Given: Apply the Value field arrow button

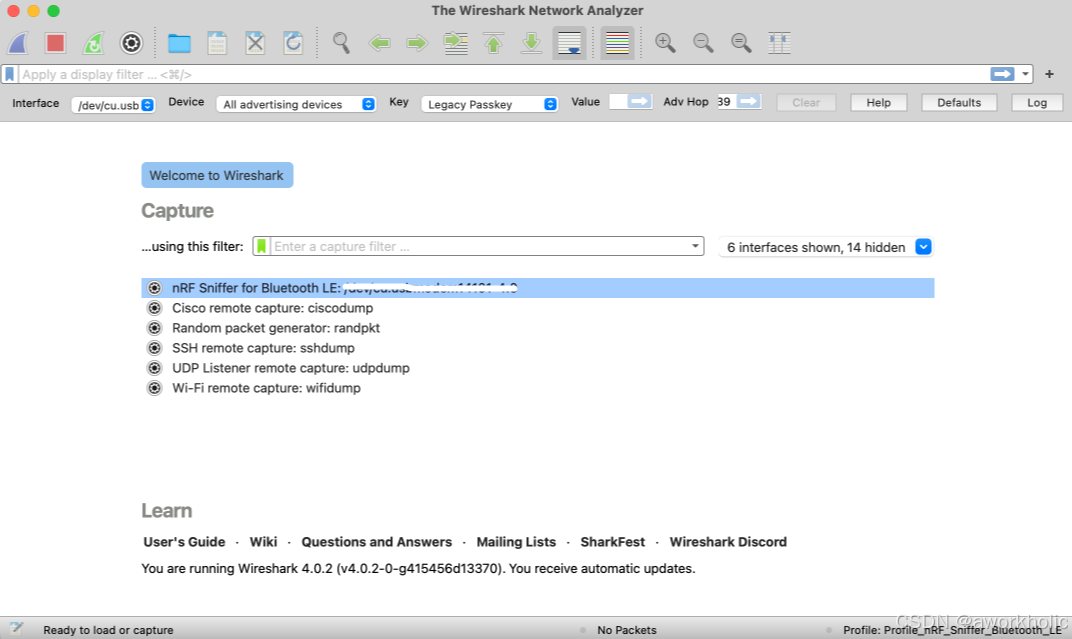Looking at the screenshot, I should (x=640, y=101).
